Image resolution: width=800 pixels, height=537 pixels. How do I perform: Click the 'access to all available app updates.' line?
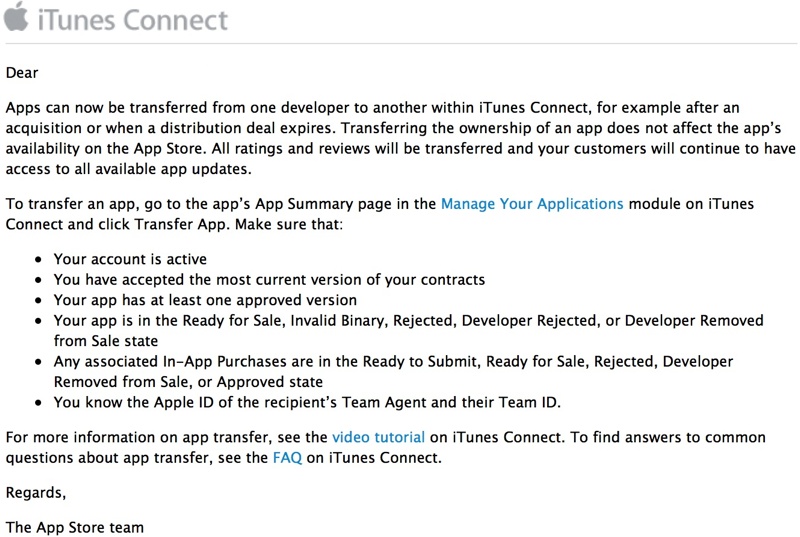coord(129,169)
